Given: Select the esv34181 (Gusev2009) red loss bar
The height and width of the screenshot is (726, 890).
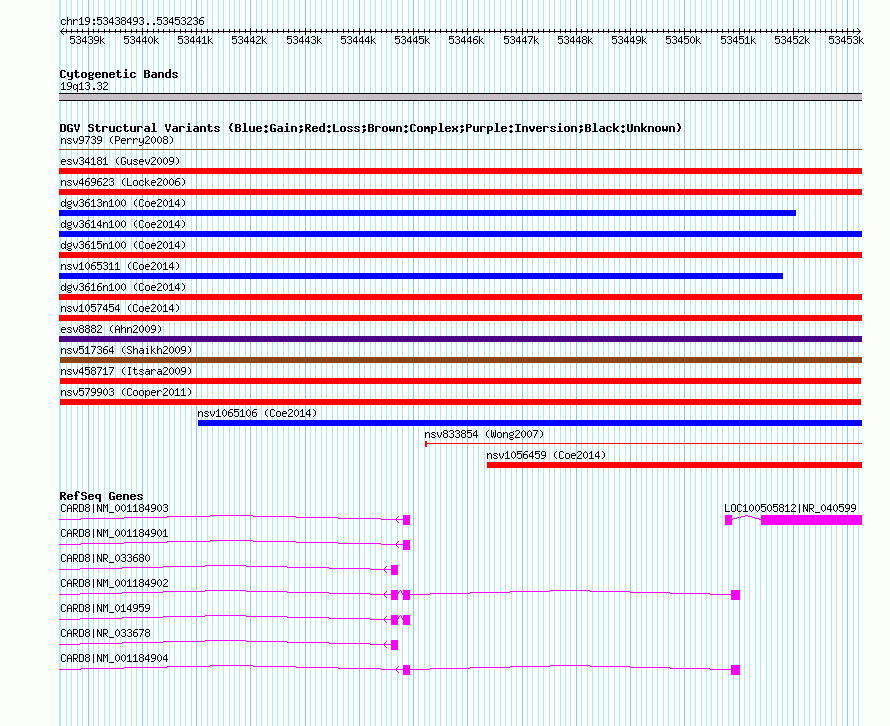Looking at the screenshot, I should (x=460, y=171).
